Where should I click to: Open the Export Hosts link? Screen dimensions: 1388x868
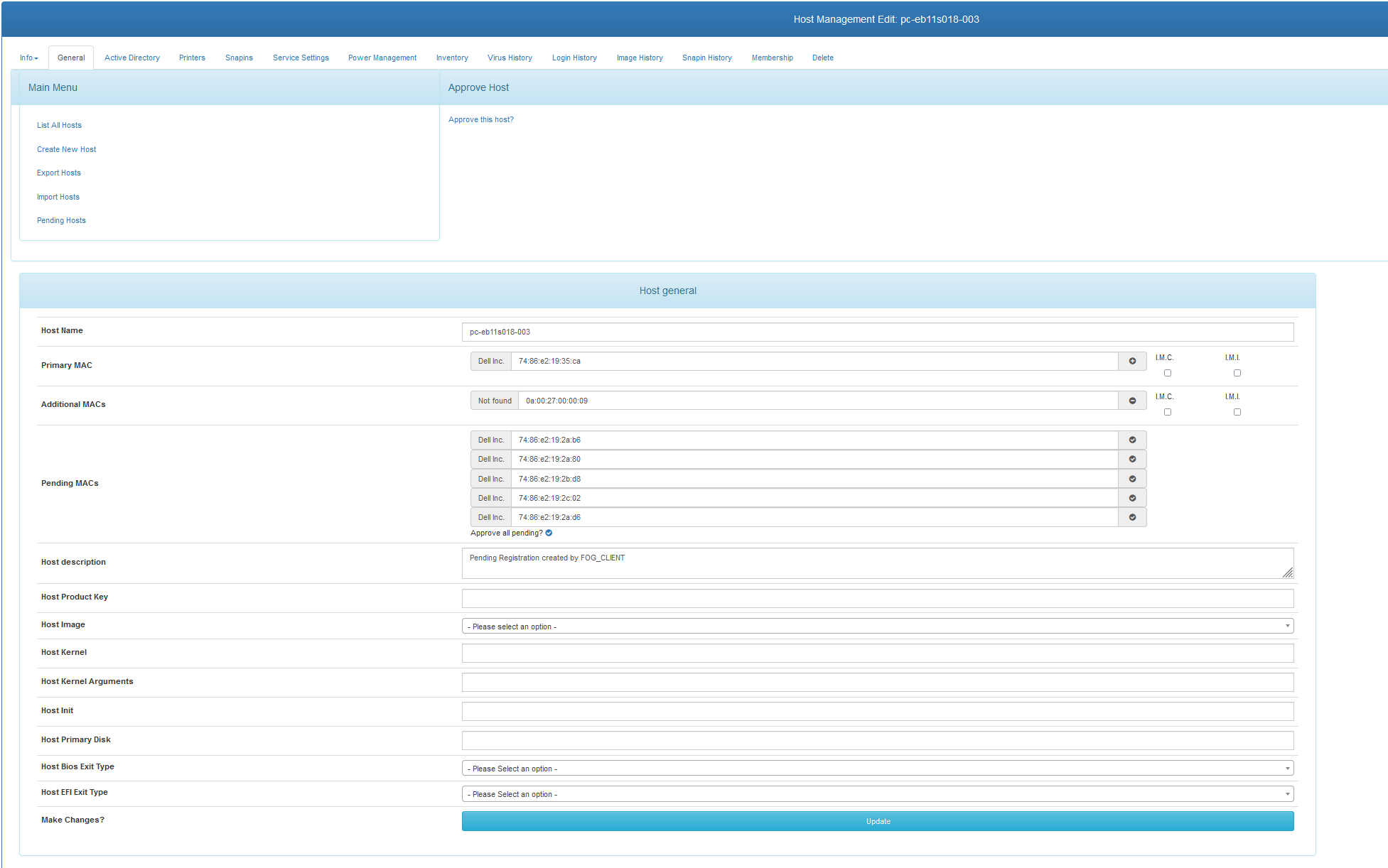point(59,173)
